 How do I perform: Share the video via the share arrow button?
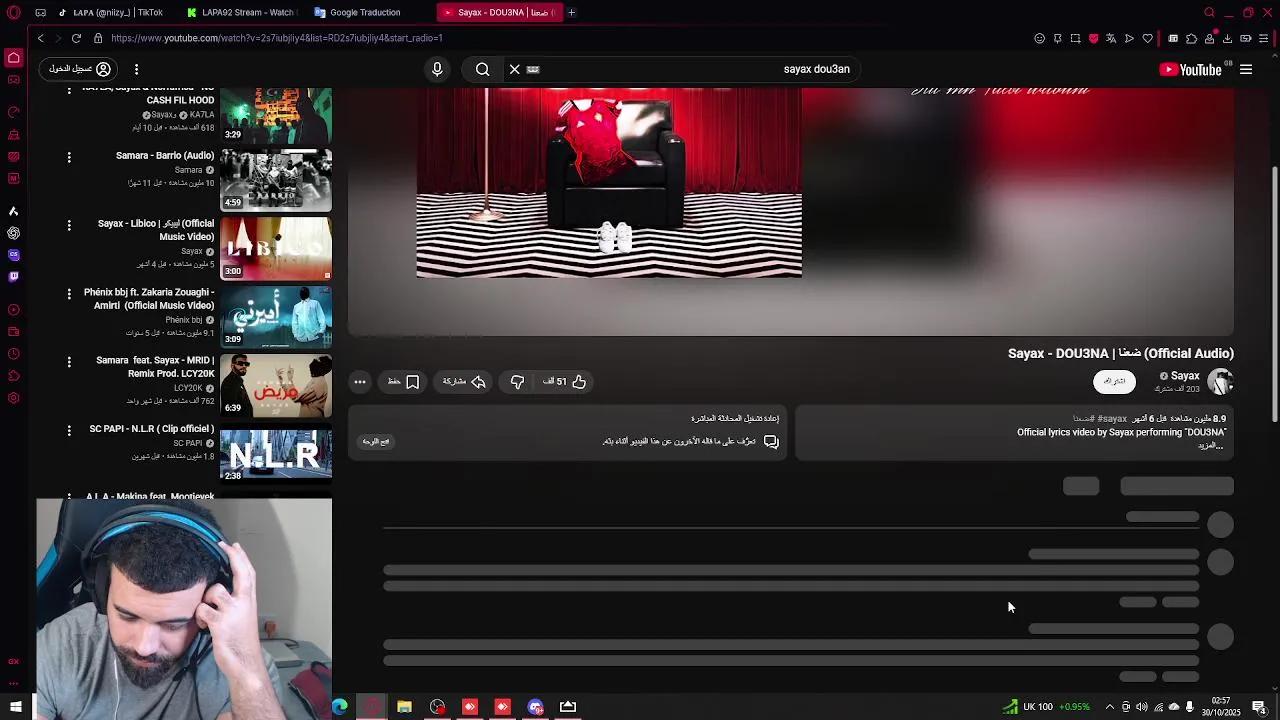coord(465,381)
